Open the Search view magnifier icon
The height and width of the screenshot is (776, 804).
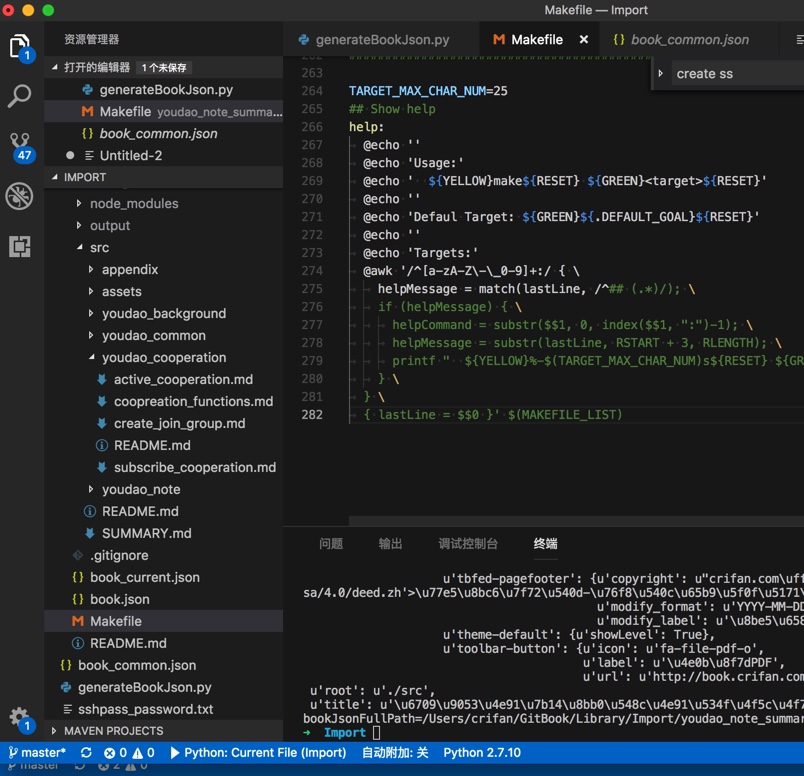pyautogui.click(x=20, y=96)
